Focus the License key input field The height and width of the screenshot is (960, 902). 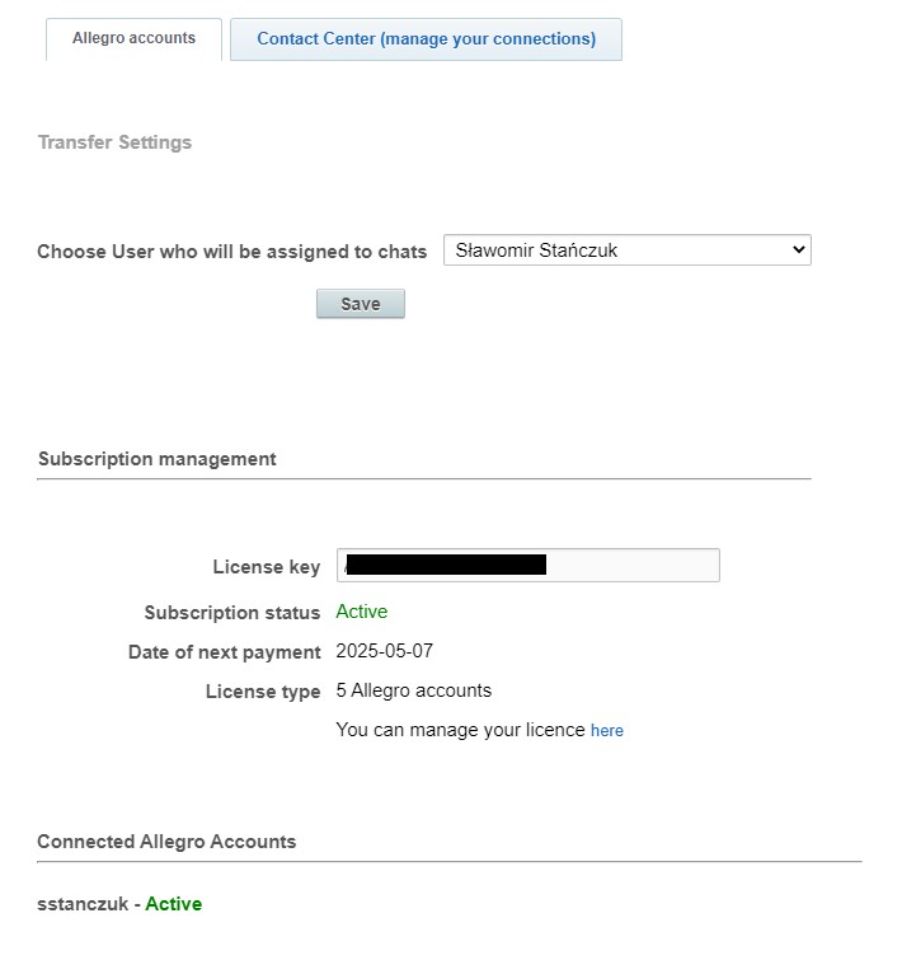pos(632,566)
